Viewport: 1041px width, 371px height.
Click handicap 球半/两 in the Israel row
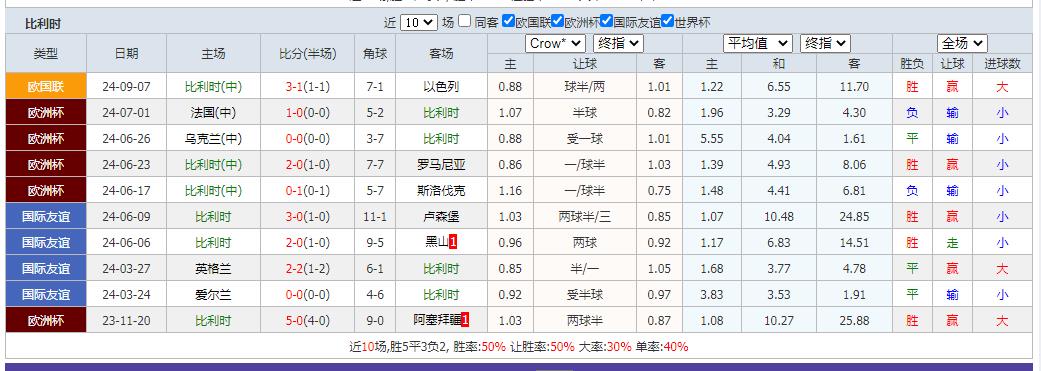(x=585, y=86)
